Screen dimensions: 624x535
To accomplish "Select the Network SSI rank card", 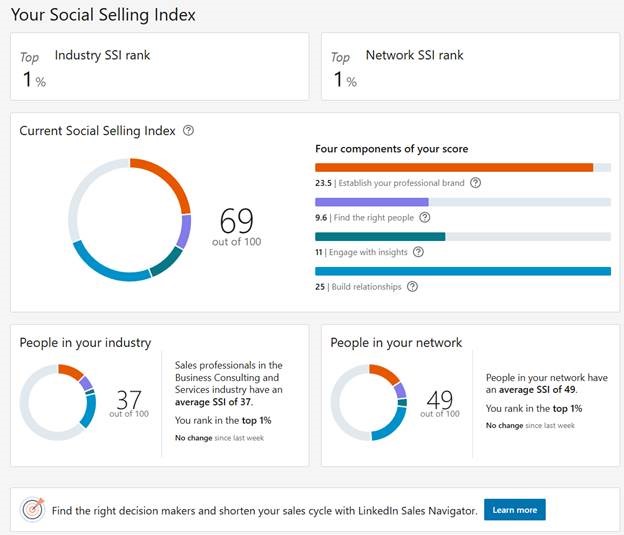I will click(470, 66).
